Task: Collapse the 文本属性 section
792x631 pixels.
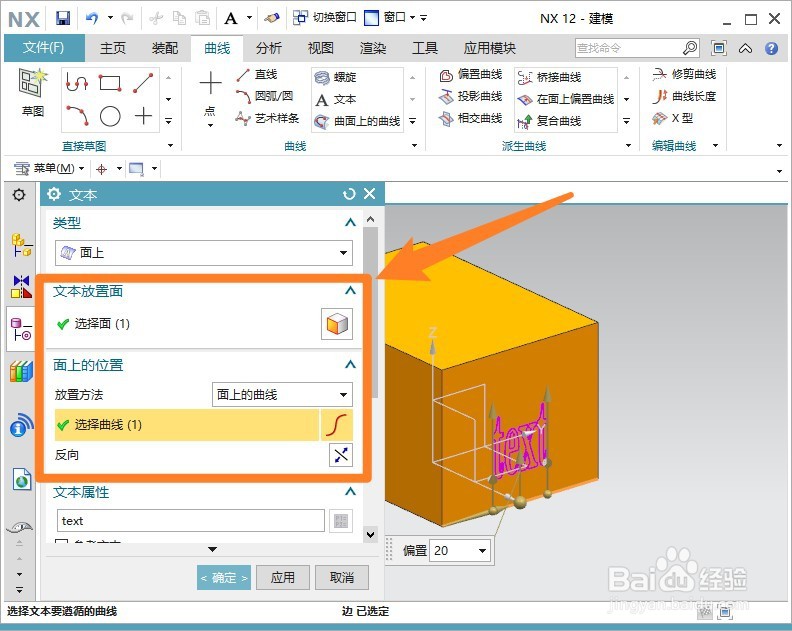Action: click(x=350, y=491)
